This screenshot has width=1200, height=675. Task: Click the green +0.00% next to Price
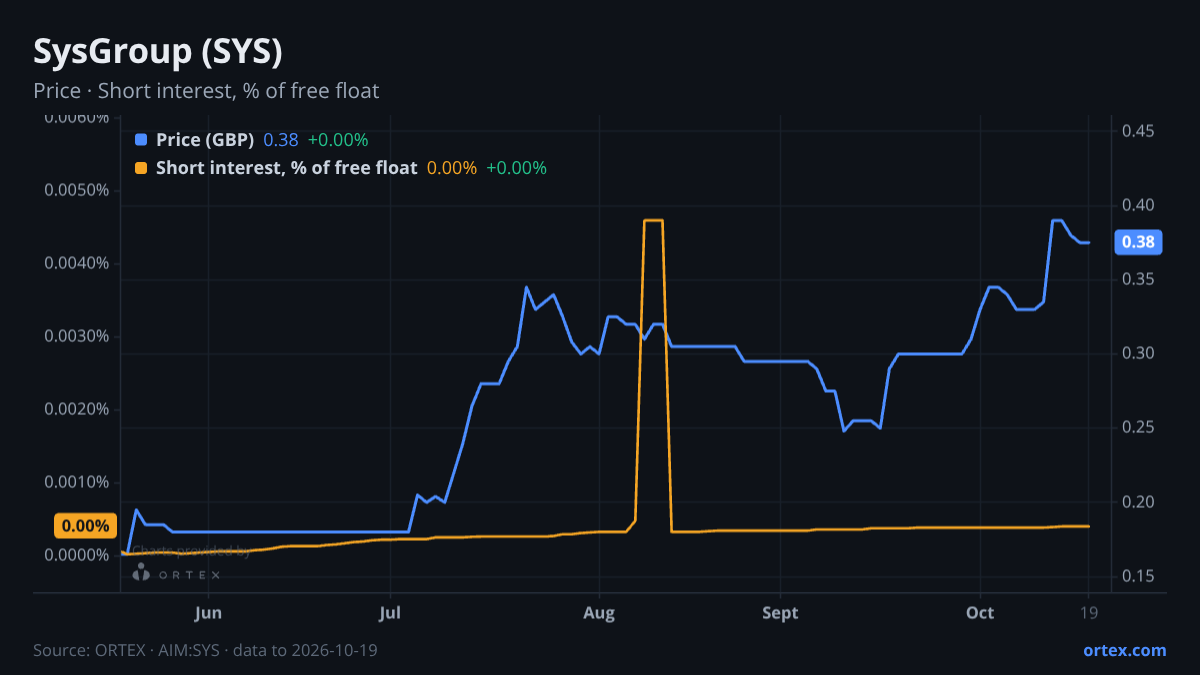338,140
